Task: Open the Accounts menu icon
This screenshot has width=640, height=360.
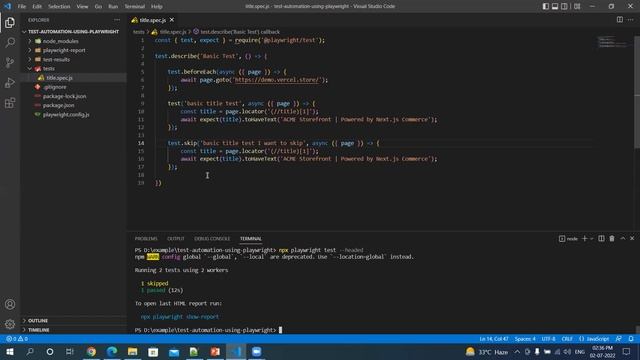Action: coord(10,304)
